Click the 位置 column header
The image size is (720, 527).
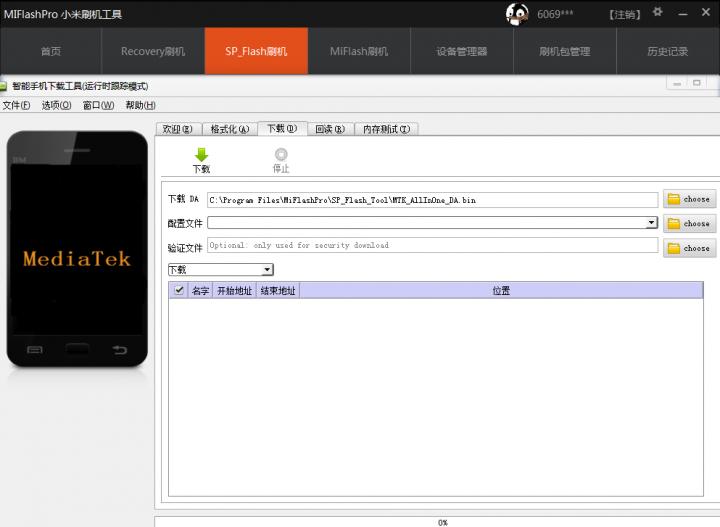(x=501, y=291)
